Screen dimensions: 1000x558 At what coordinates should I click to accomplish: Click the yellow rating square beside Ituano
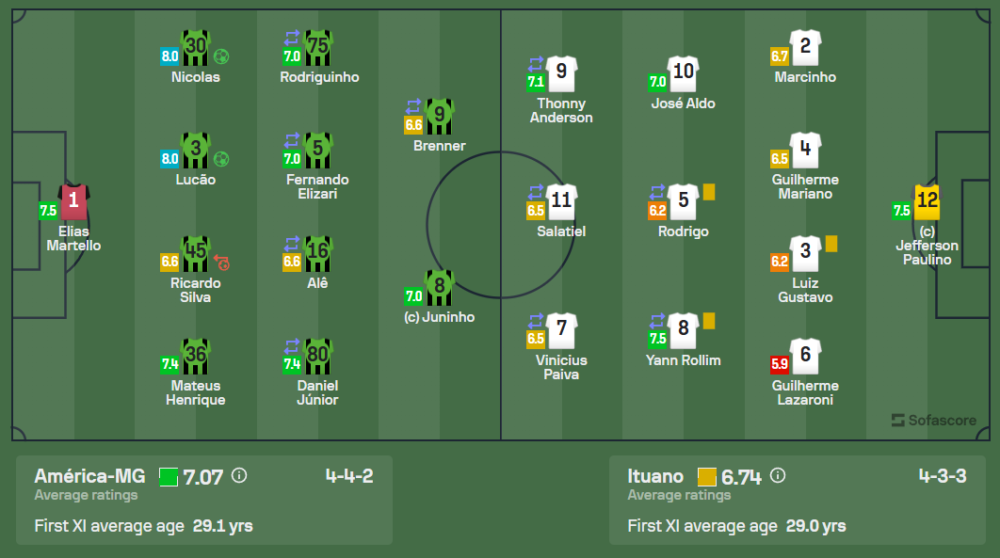[707, 477]
